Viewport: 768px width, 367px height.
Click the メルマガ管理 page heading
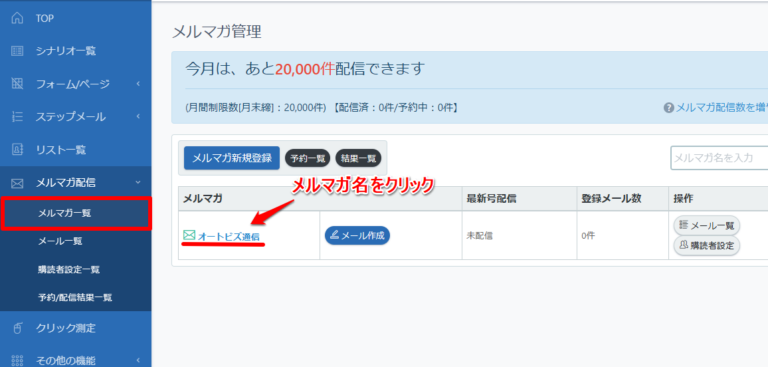(x=217, y=31)
